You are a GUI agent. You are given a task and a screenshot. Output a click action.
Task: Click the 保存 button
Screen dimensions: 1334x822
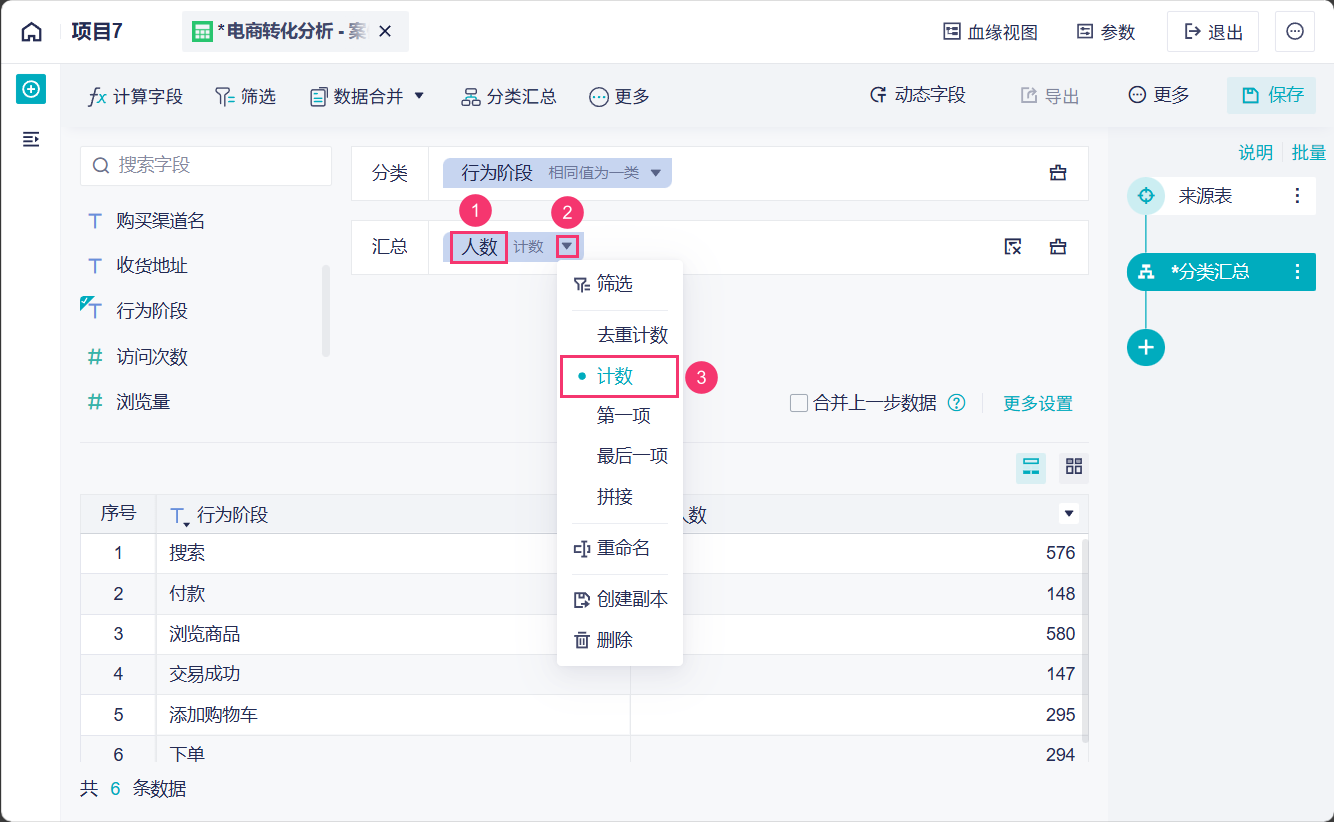(x=1273, y=95)
